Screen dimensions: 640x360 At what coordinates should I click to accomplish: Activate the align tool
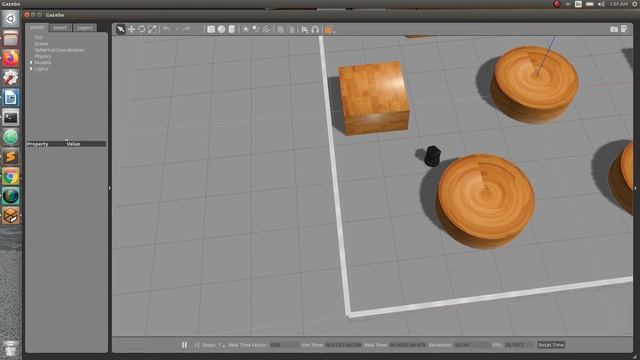305,29
